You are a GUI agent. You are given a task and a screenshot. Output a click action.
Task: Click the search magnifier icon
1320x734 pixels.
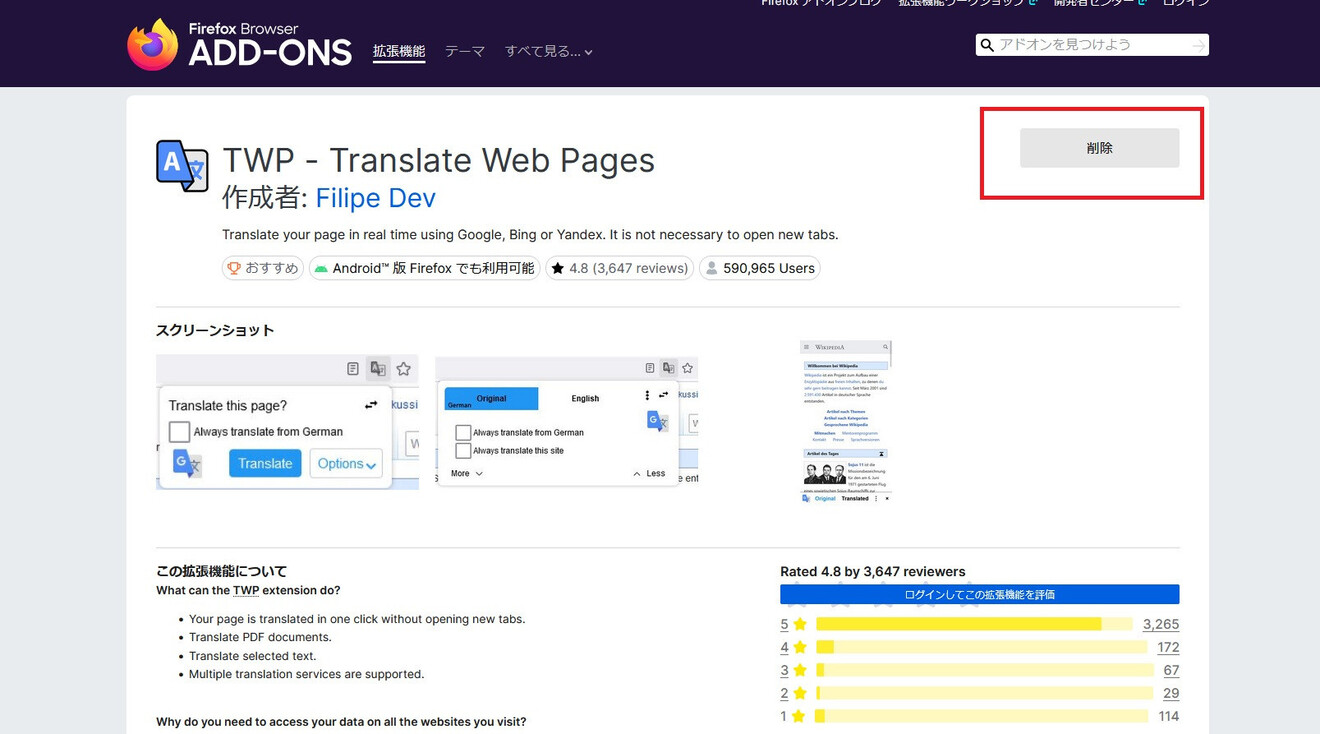[987, 45]
